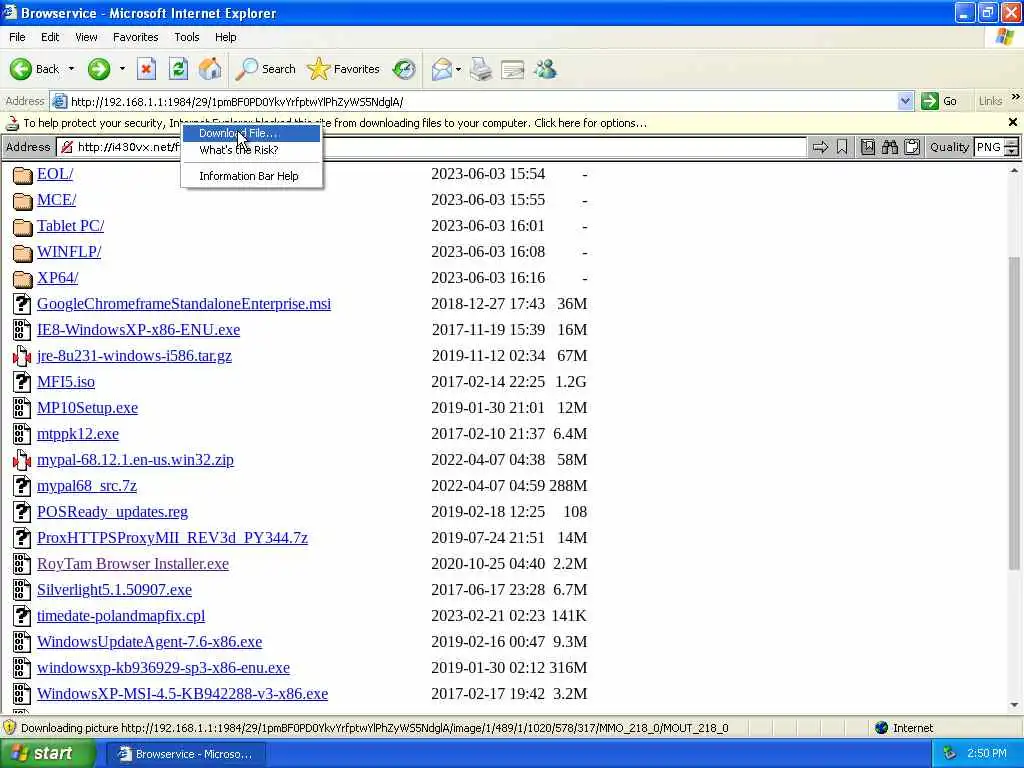Open the Tools menu
Screen dimensions: 1024x768
187,37
